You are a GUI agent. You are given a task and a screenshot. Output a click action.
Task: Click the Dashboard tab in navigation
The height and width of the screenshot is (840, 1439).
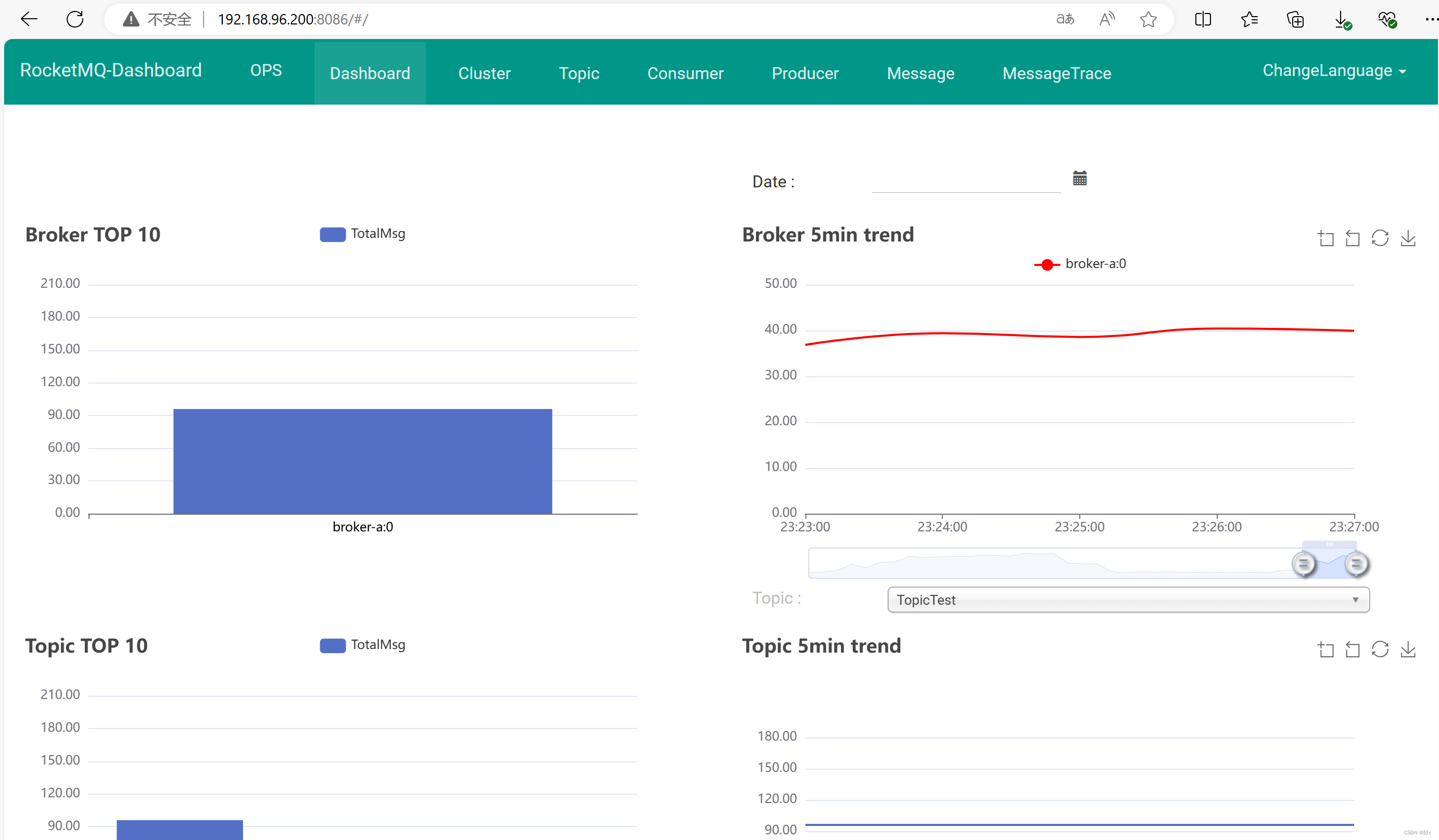pyautogui.click(x=370, y=72)
